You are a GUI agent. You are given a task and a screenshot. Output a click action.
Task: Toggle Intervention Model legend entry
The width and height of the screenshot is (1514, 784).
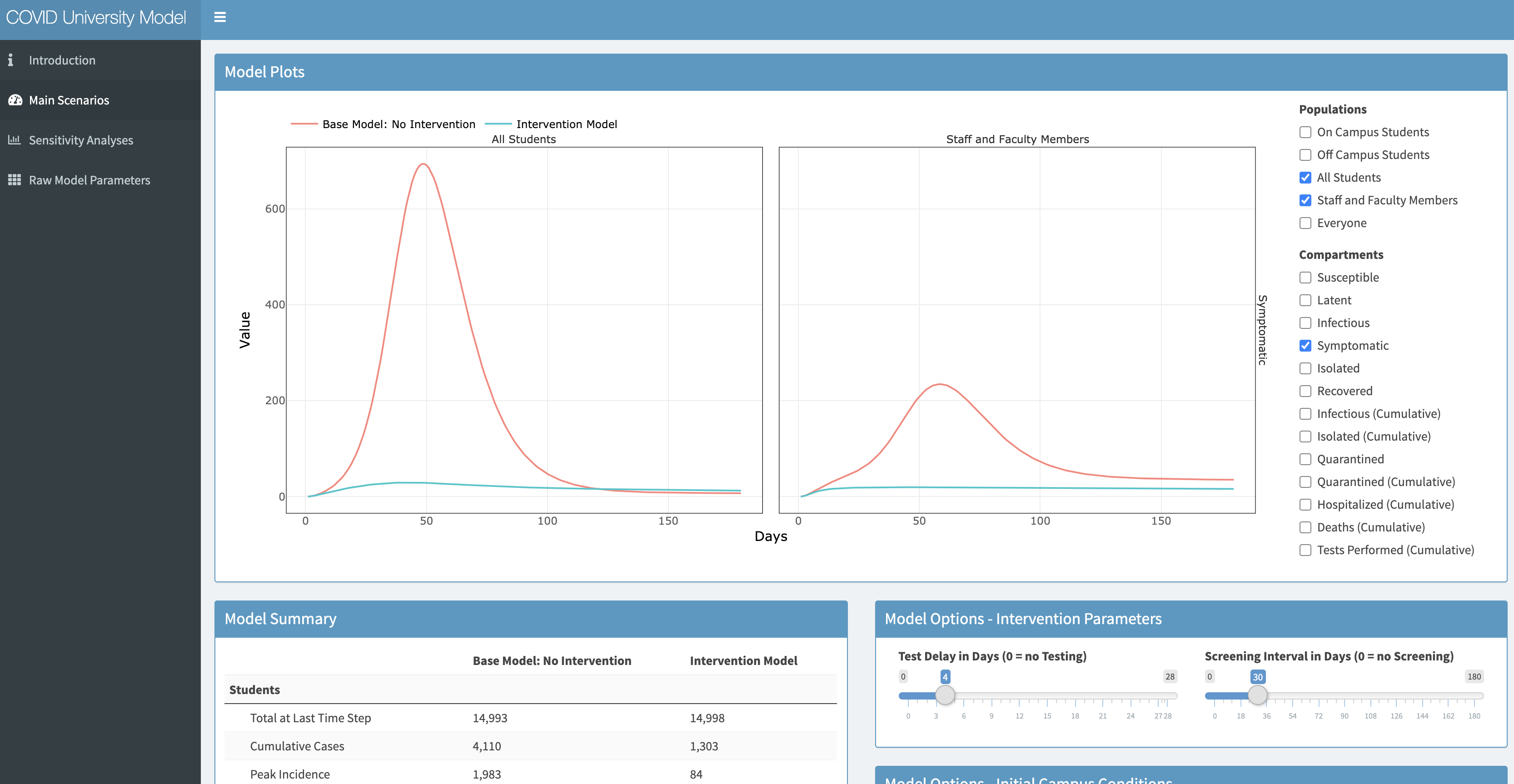(566, 124)
